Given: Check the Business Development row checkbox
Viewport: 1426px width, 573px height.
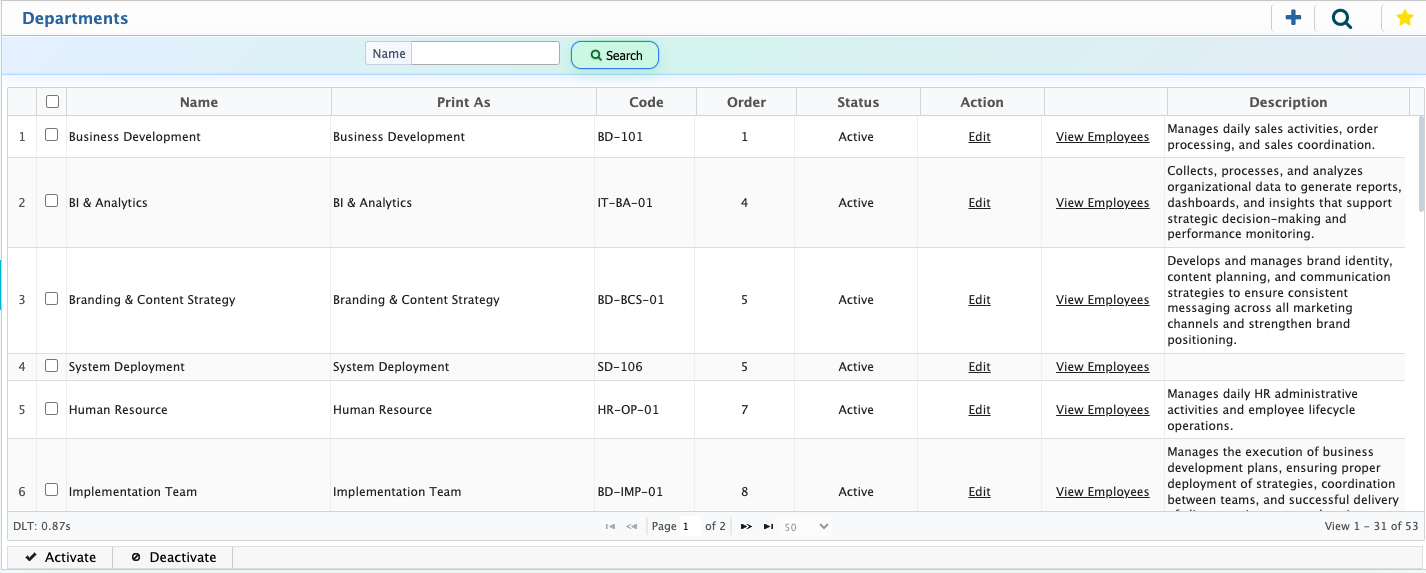Looking at the screenshot, I should 52,135.
